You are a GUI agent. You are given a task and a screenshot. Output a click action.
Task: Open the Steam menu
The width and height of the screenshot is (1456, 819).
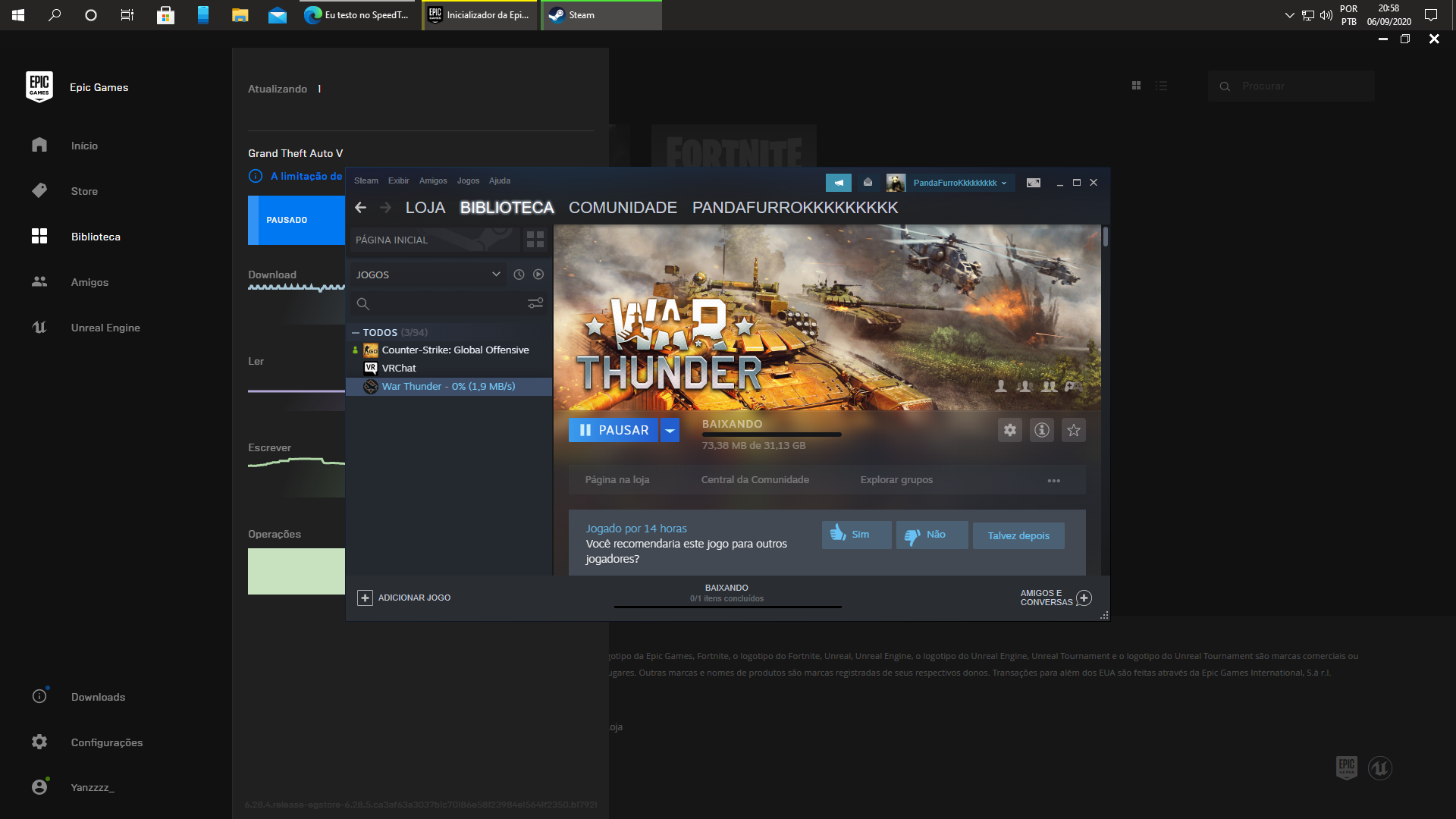(x=366, y=180)
